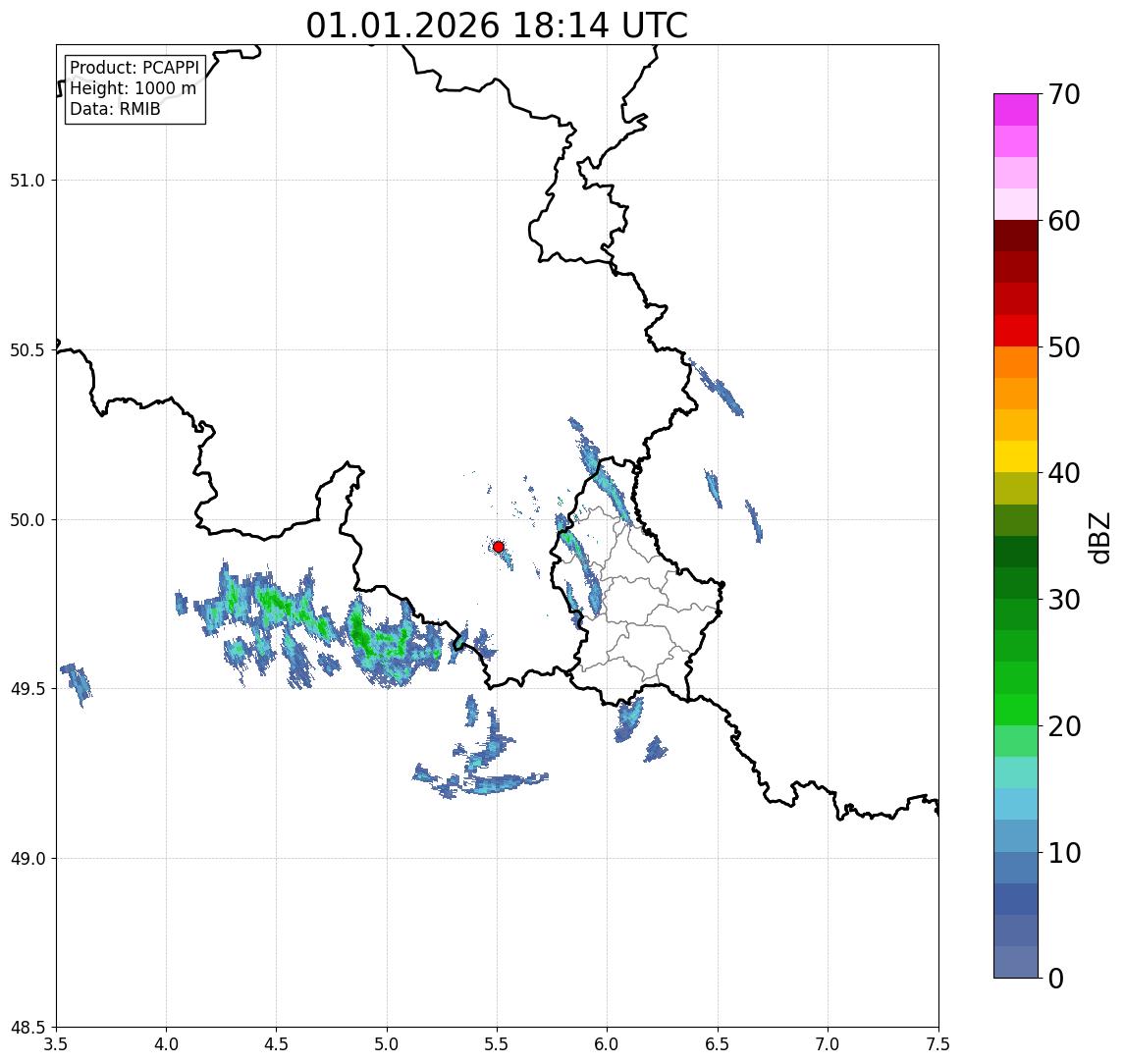Click the 'dBZ' colorbar axis label

click(1098, 536)
